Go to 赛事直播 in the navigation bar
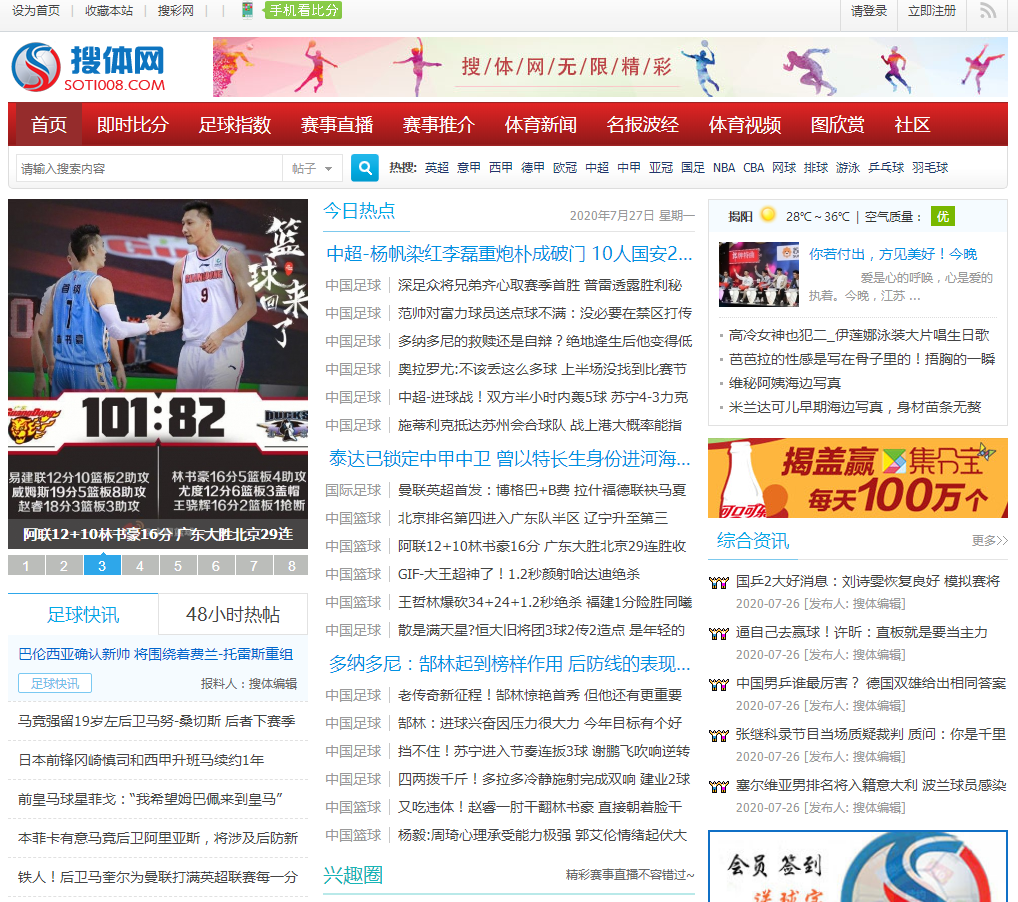This screenshot has height=902, width=1018. (x=337, y=125)
